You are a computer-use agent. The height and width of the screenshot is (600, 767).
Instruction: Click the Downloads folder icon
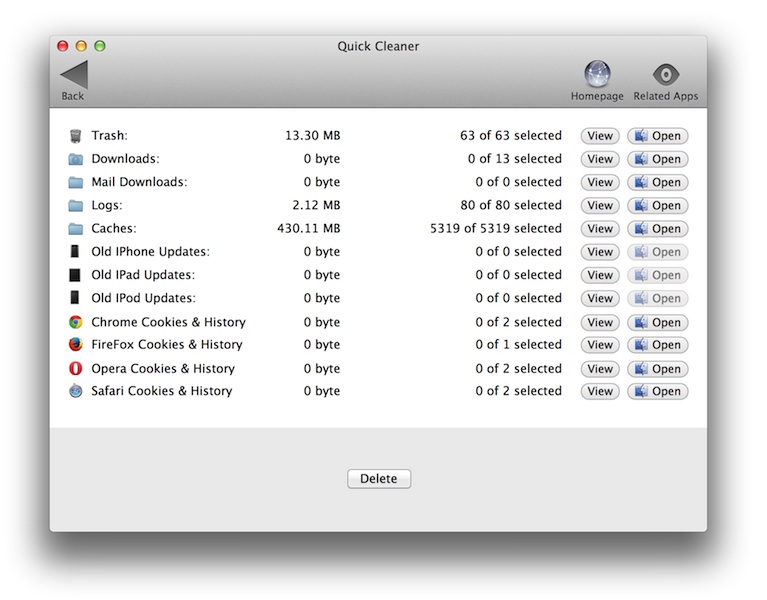pyautogui.click(x=75, y=159)
